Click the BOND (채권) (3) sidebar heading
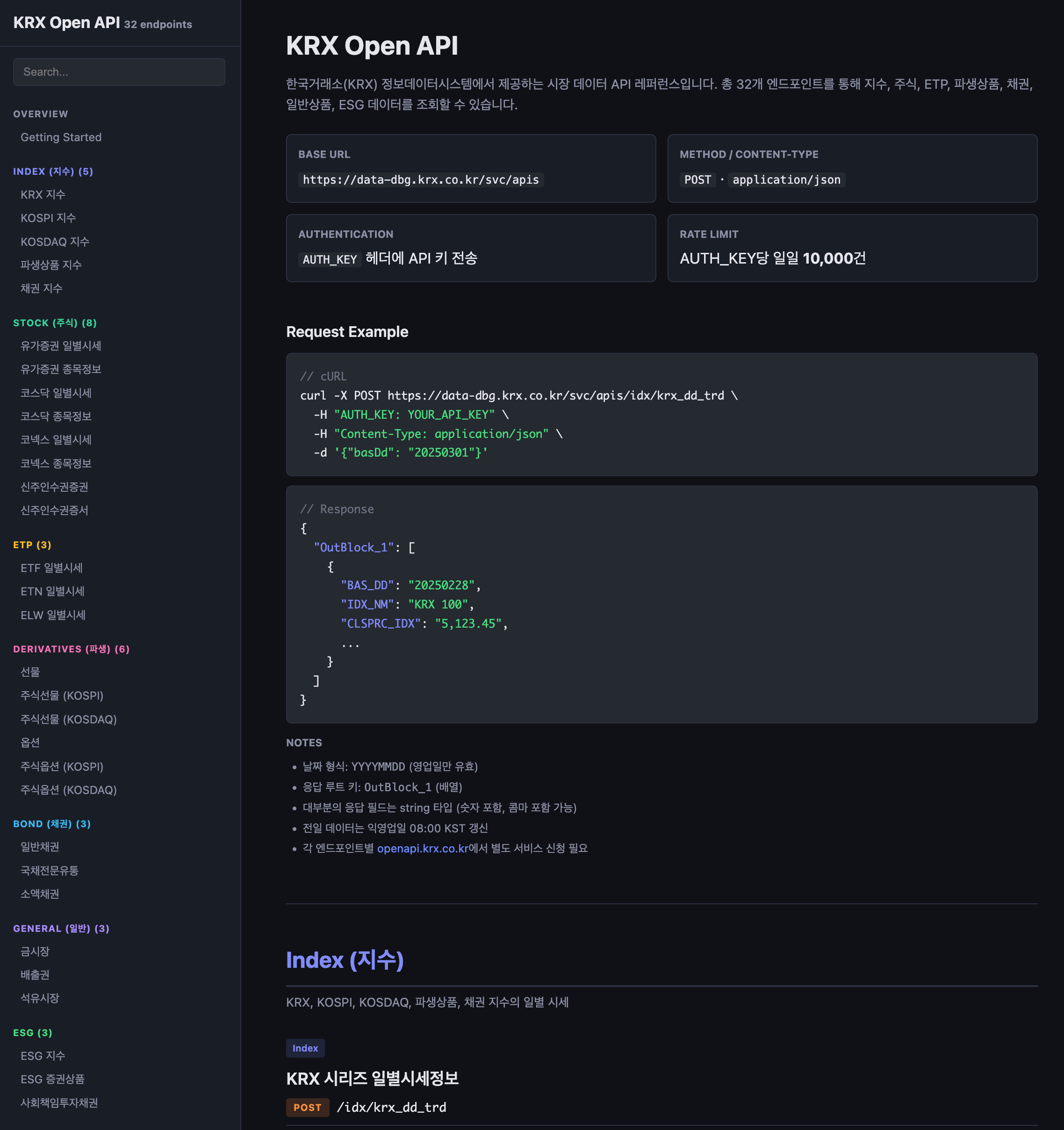Screen dimensions: 1064x1130 (52, 823)
